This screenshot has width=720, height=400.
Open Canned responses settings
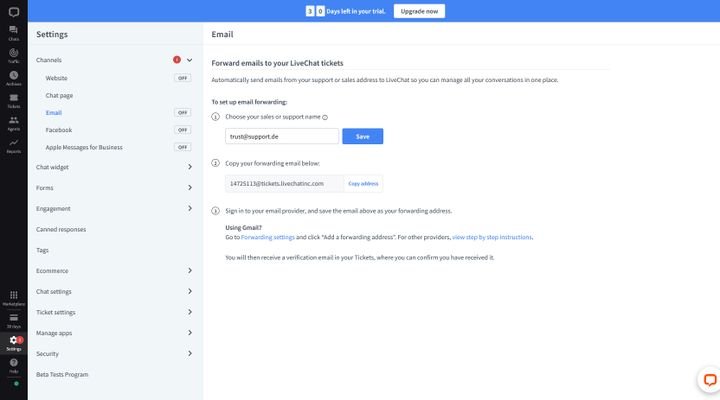pyautogui.click(x=61, y=229)
